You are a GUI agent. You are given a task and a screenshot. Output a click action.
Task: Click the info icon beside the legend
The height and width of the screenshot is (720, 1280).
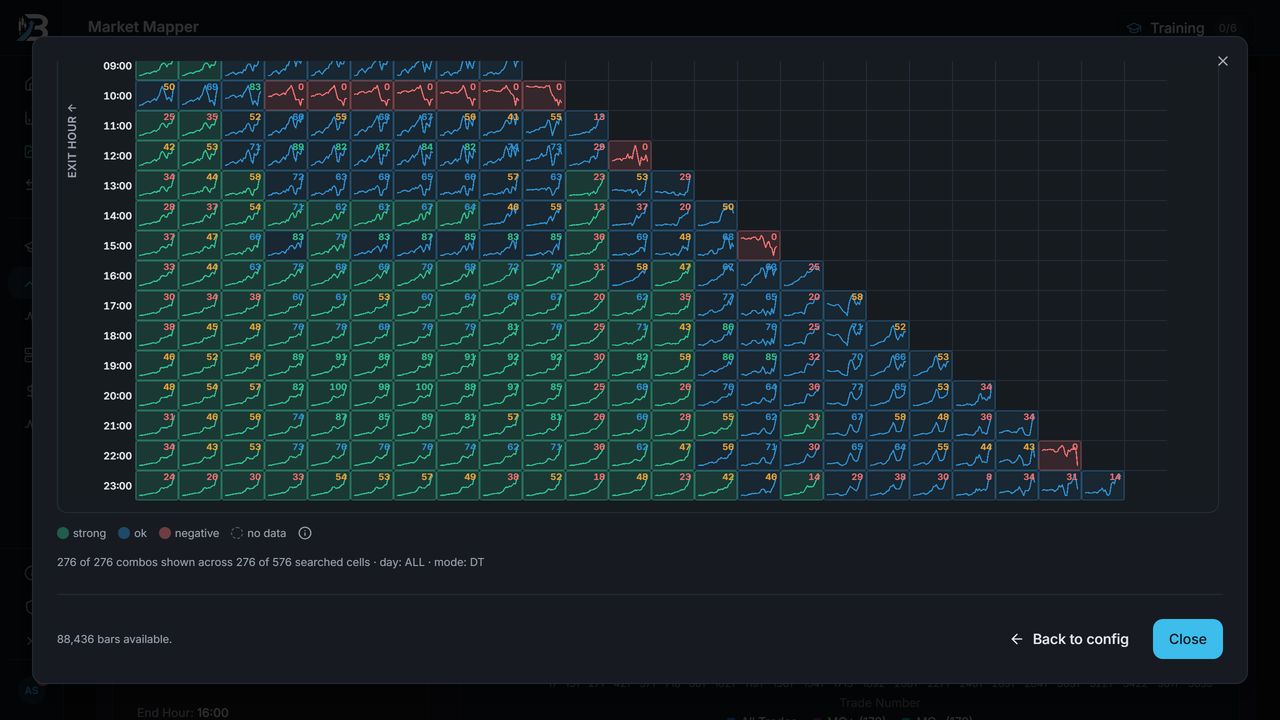305,533
